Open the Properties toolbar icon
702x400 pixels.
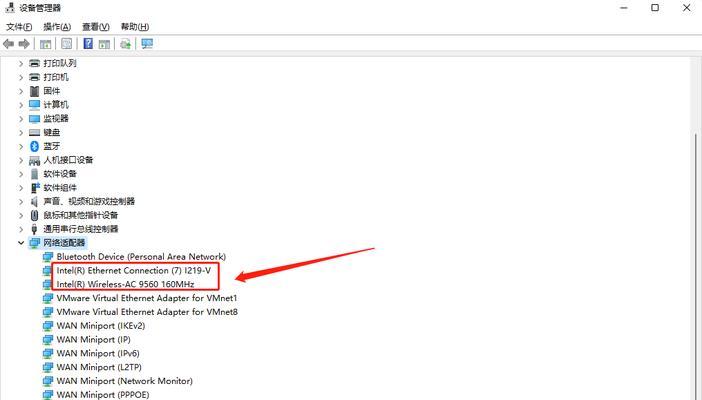pos(67,44)
